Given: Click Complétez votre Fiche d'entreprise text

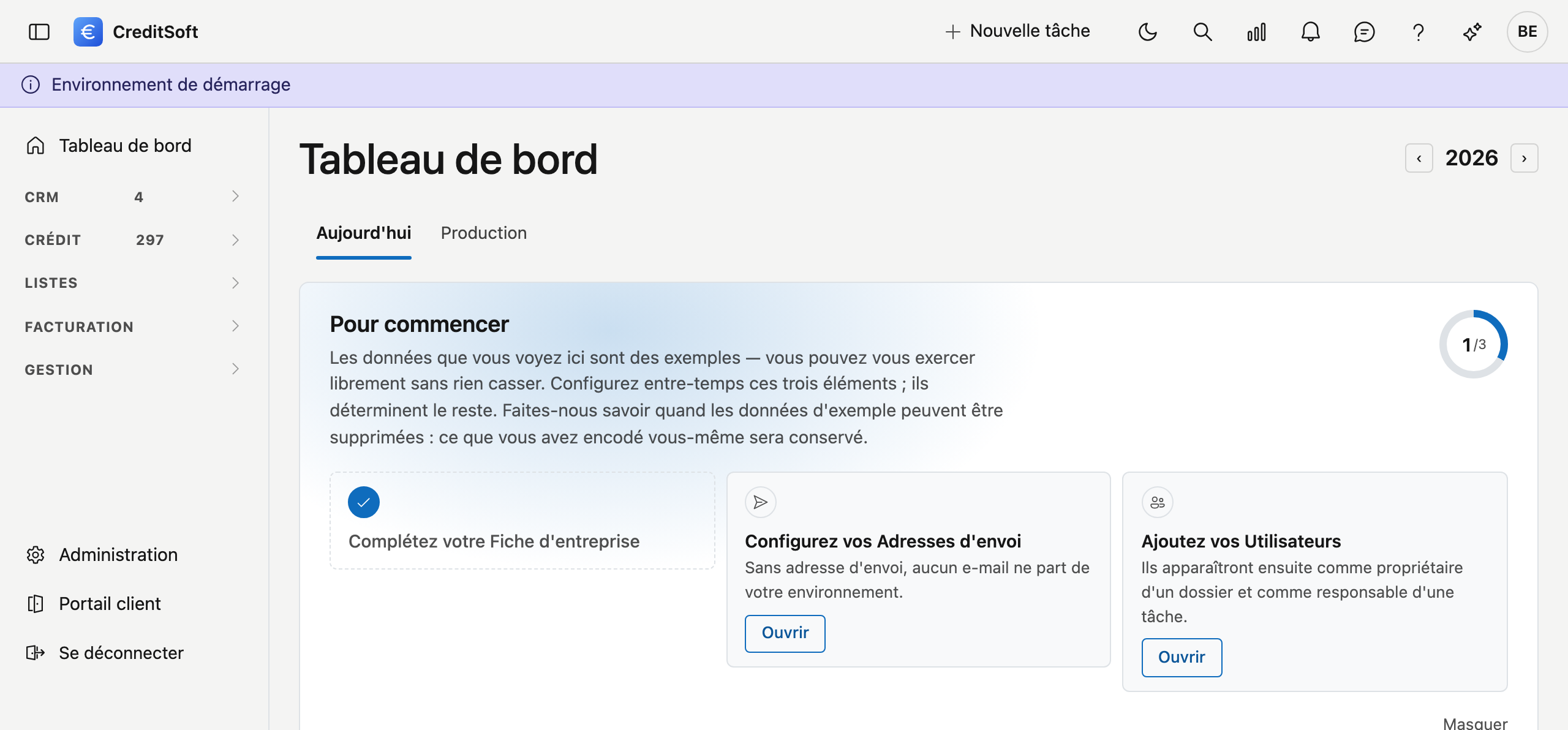Looking at the screenshot, I should [494, 541].
